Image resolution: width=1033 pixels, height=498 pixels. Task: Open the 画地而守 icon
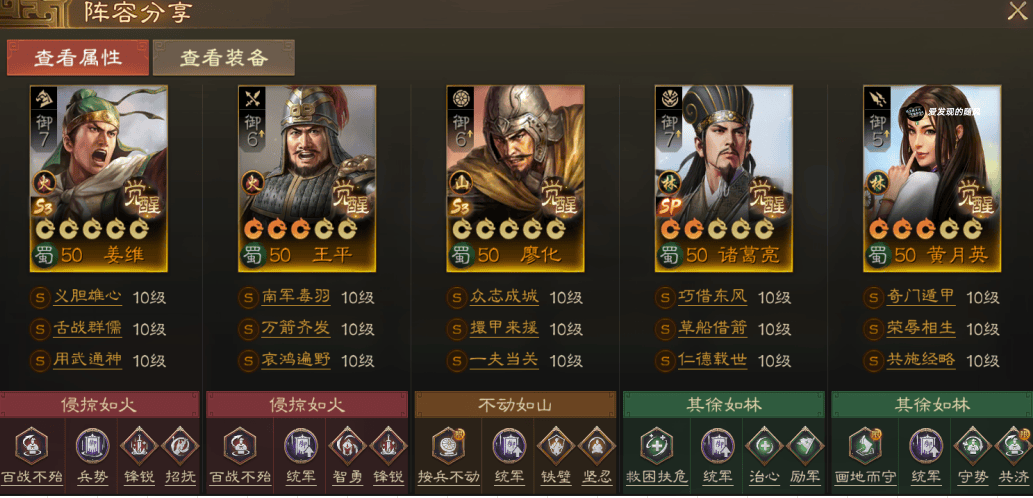click(865, 445)
